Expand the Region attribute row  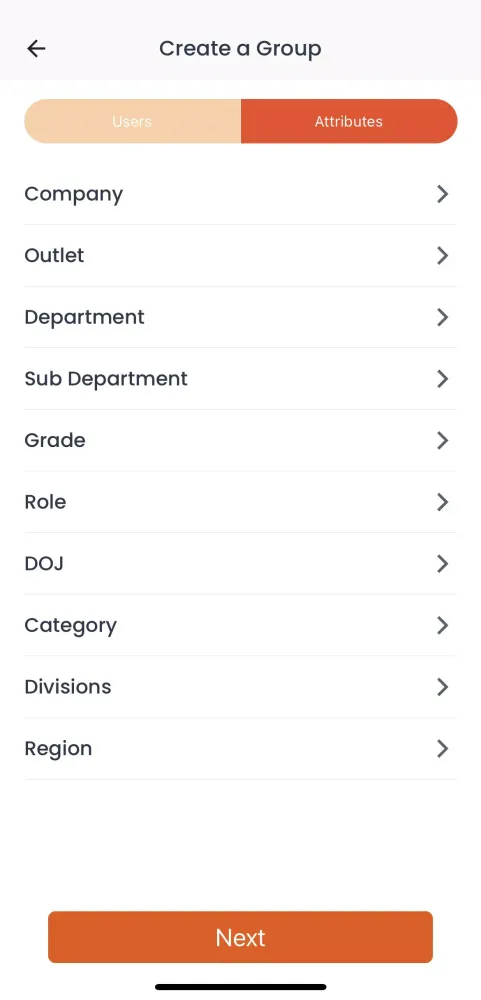point(240,748)
